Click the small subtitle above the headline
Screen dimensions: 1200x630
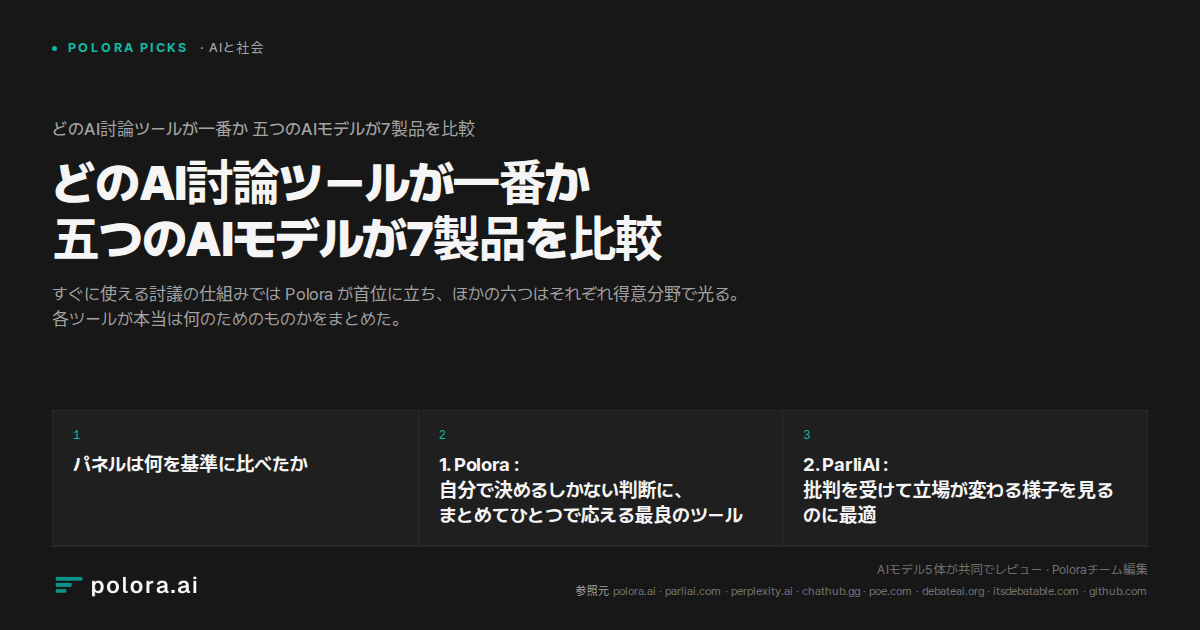tap(263, 129)
